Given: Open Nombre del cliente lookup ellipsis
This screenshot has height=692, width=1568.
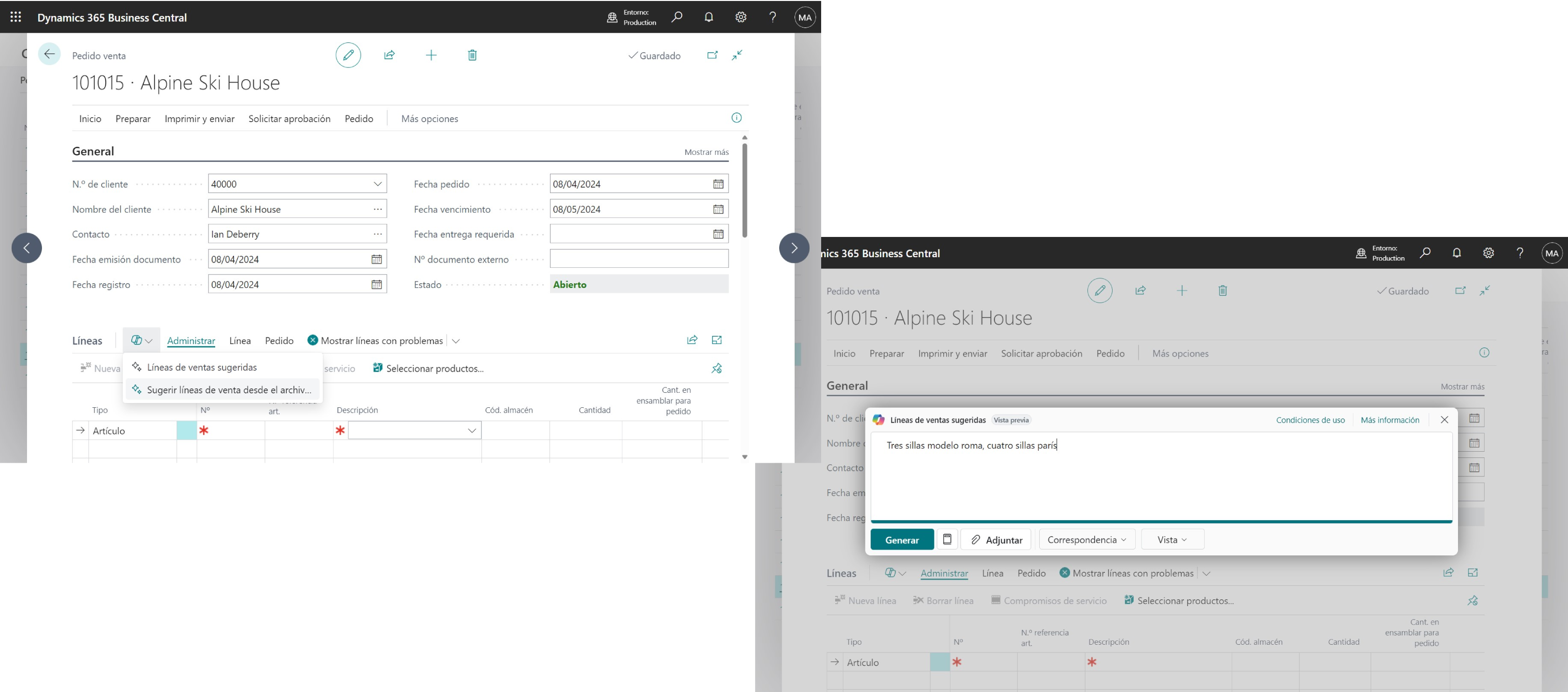Looking at the screenshot, I should (x=377, y=209).
